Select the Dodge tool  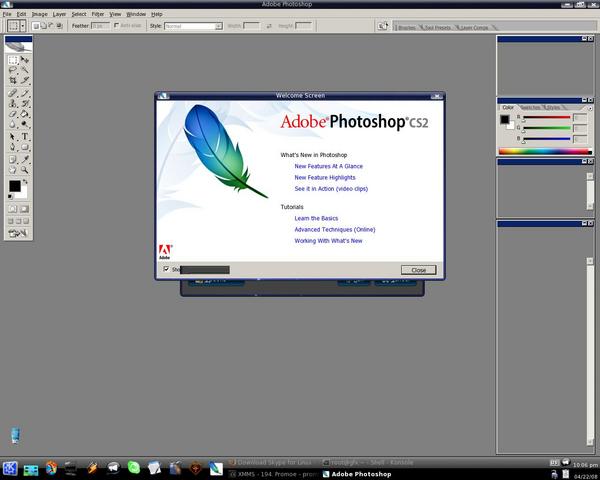[x=24, y=124]
